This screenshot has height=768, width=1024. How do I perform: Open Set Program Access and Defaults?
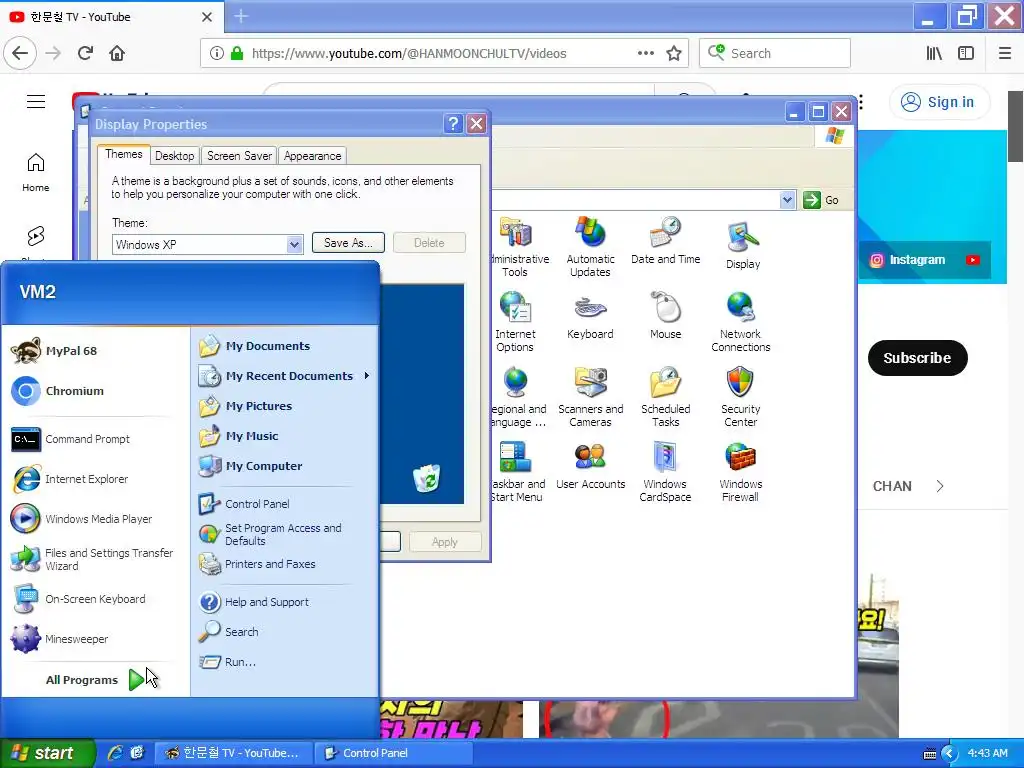coord(270,534)
